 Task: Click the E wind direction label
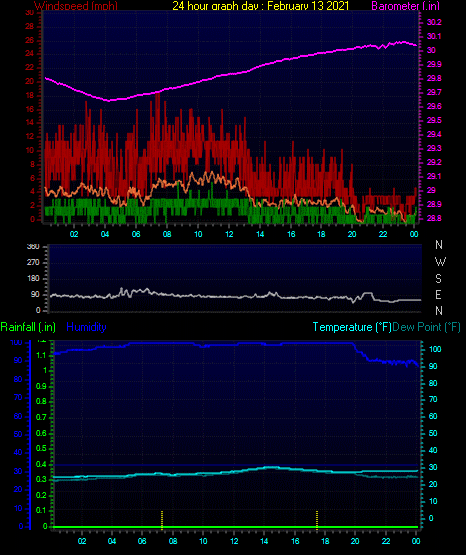tap(438, 294)
